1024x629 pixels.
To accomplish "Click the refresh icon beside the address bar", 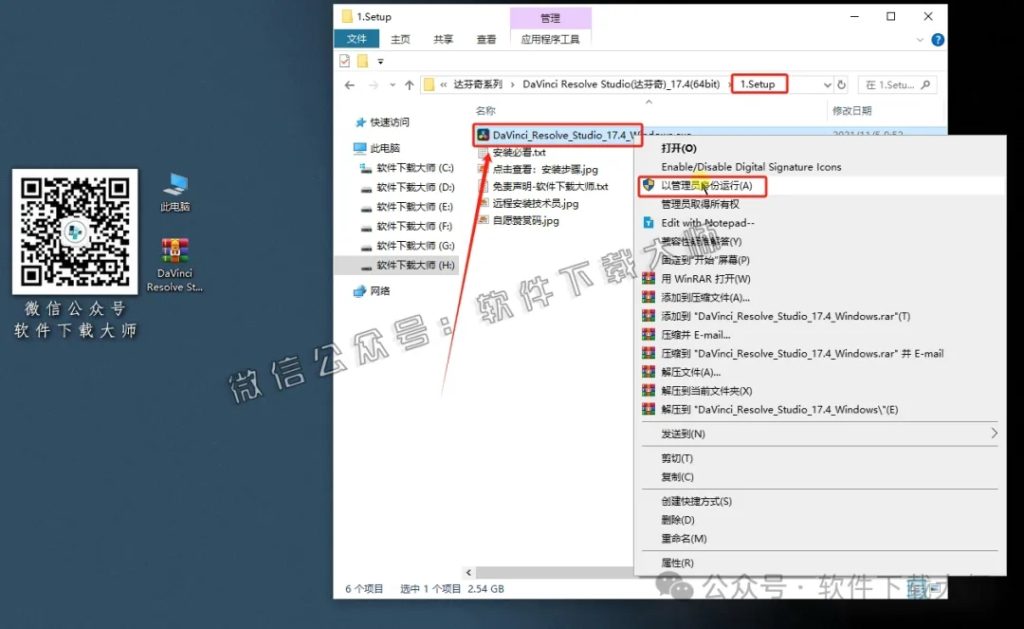I will pos(840,84).
